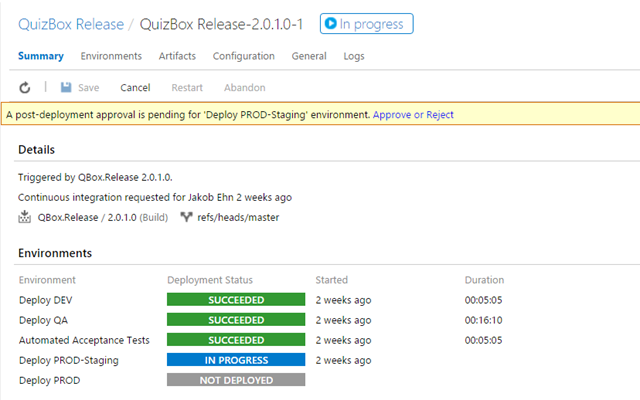640x400 pixels.
Task: Click Cancel in the toolbar
Action: [x=135, y=88]
